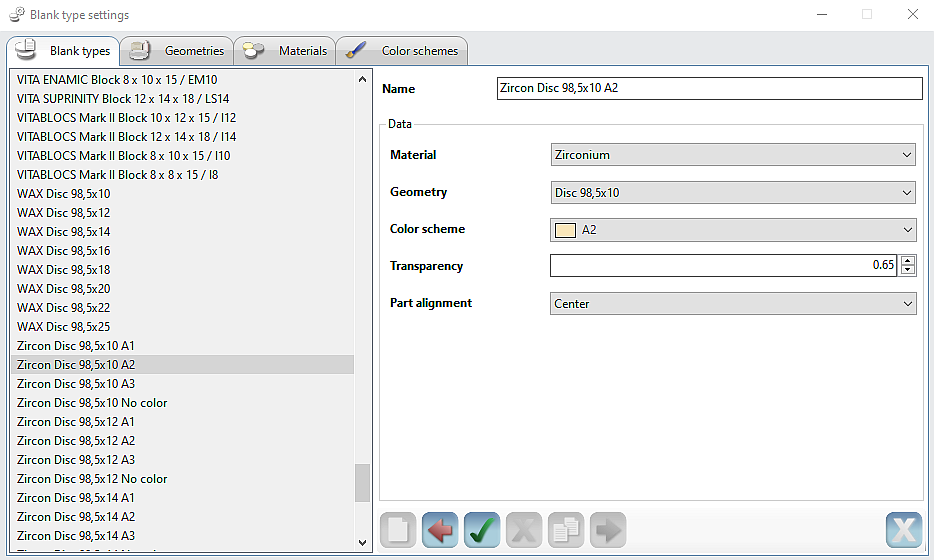The width and height of the screenshot is (934, 560).
Task: Switch to the Blank types tab
Action: coord(63,51)
